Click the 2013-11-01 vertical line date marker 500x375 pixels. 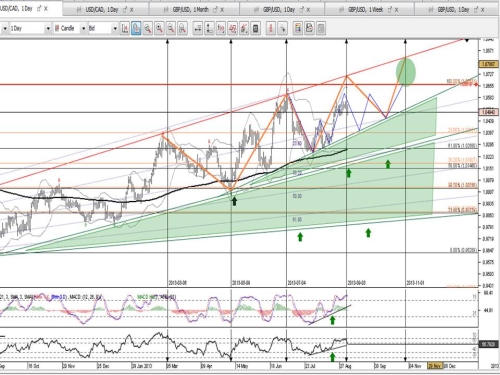pos(415,283)
